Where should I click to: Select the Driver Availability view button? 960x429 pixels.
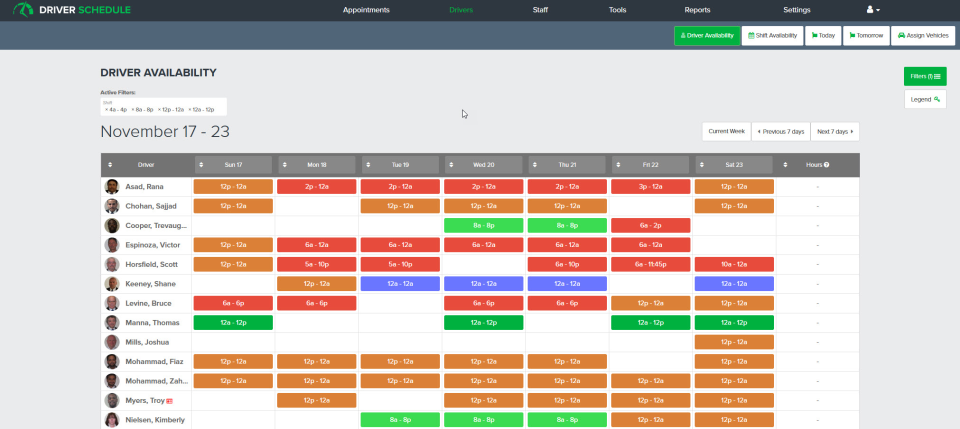coord(707,35)
